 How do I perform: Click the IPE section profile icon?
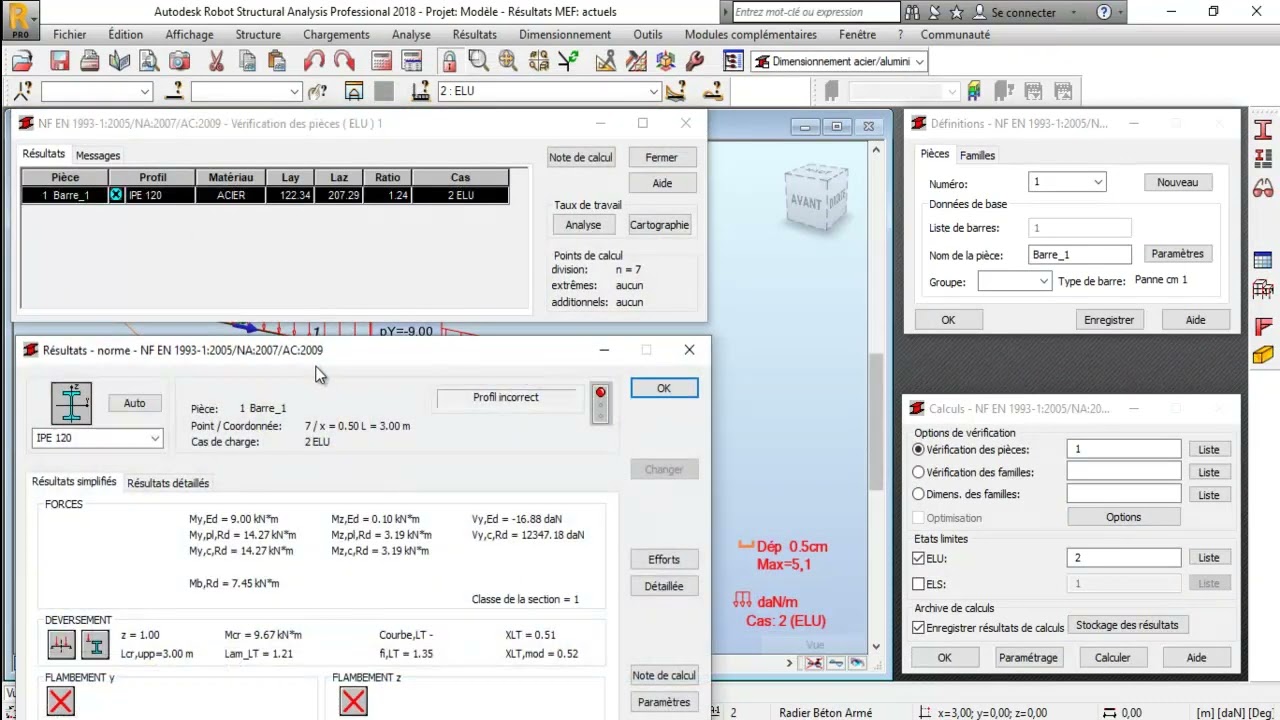[x=71, y=403]
